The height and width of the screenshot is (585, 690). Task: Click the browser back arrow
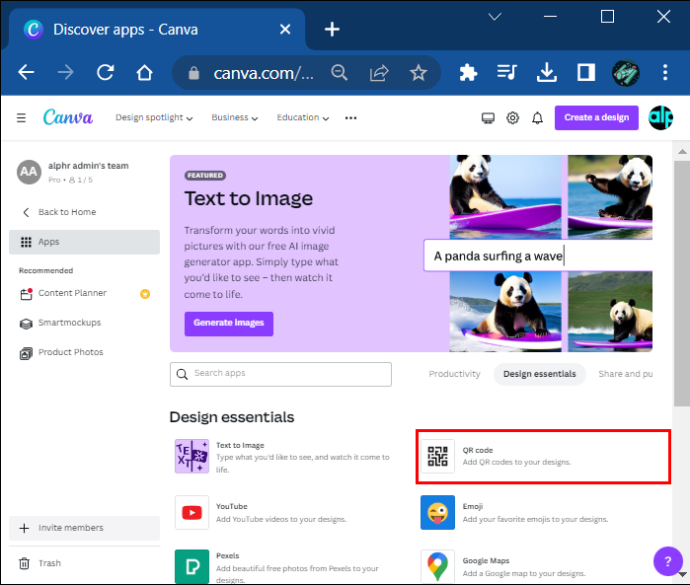coord(26,72)
